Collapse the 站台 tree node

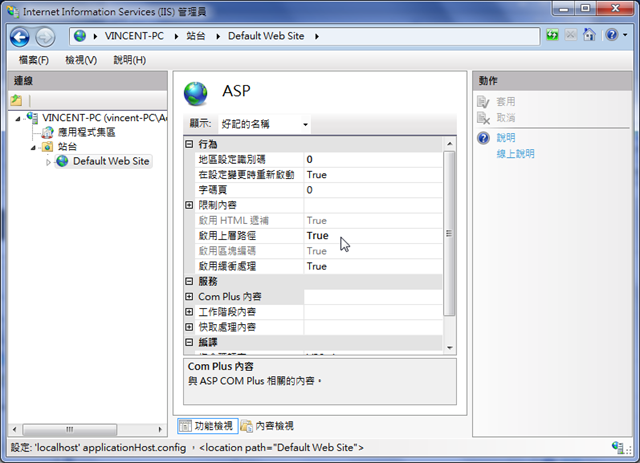[33, 148]
